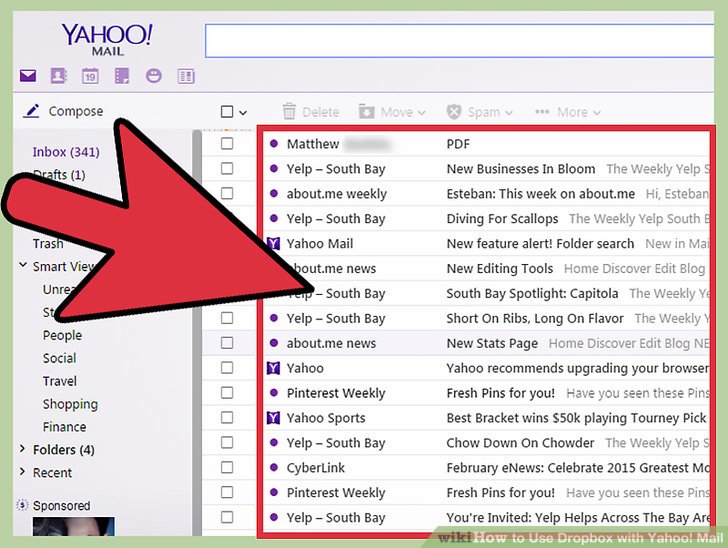Click the Yahoo Sports sender logo icon
The image size is (728, 548).
click(x=273, y=418)
